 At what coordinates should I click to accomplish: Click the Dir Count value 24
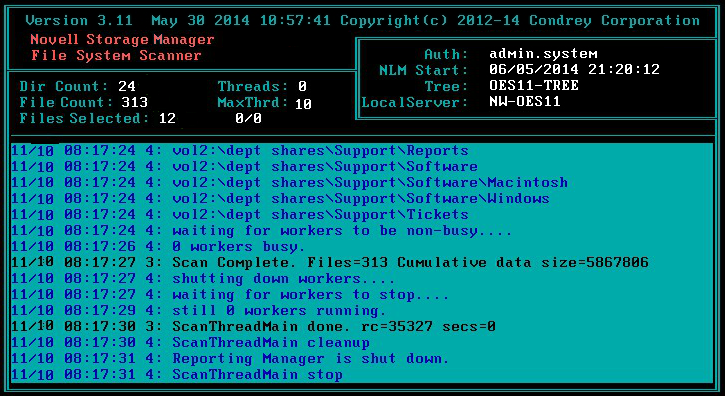pyautogui.click(x=127, y=86)
